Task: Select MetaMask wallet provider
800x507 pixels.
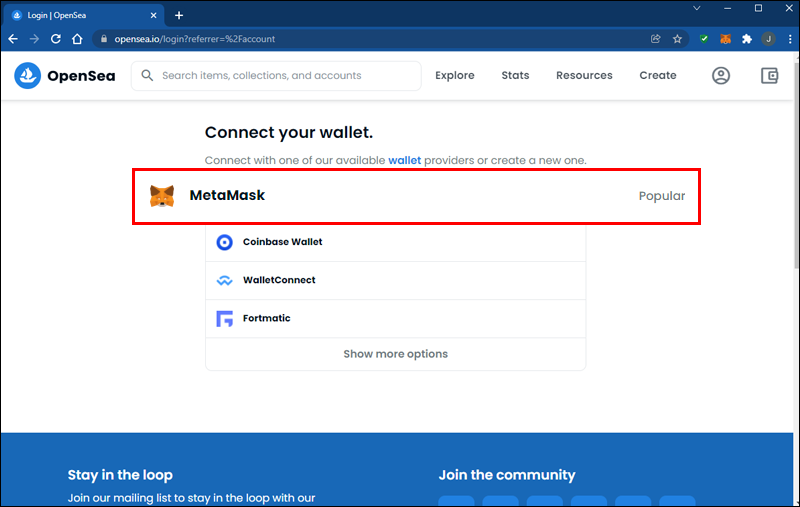Action: [x=416, y=196]
